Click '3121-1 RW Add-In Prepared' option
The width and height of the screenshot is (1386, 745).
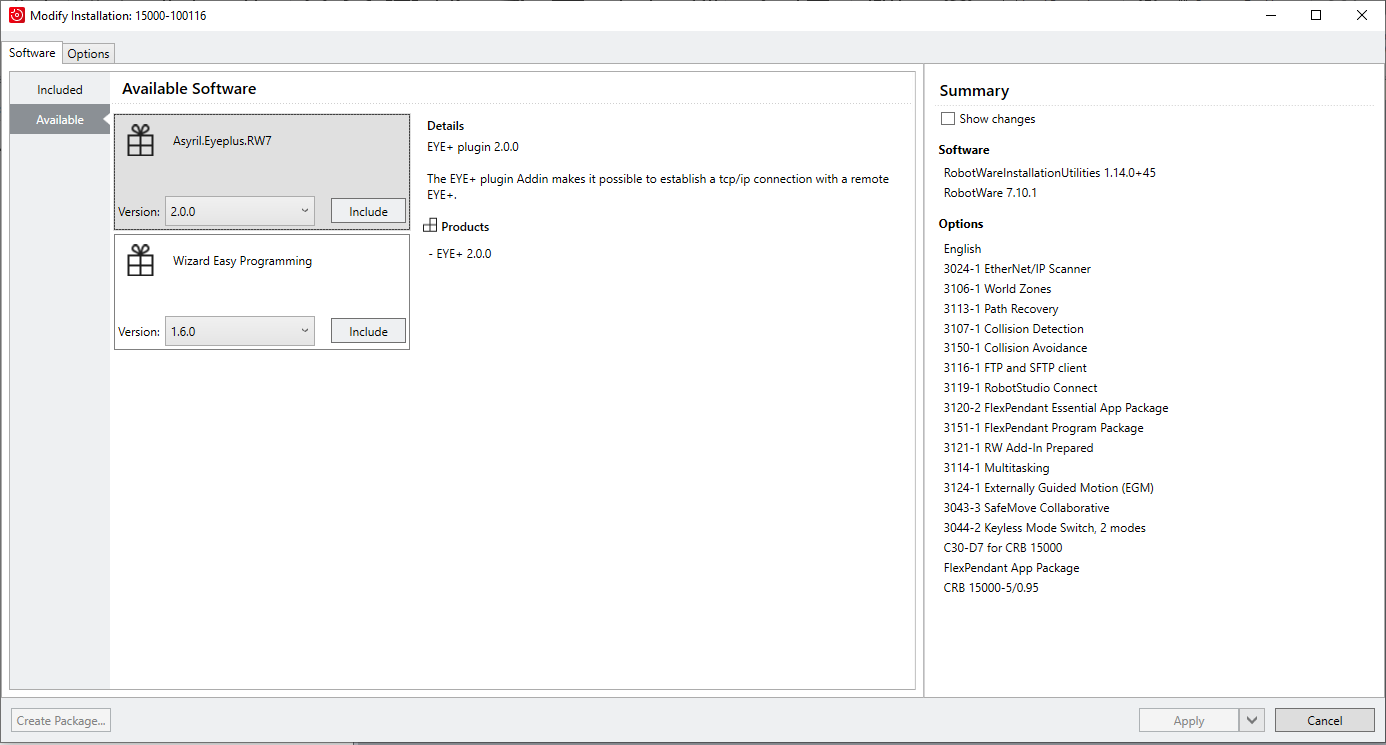(1018, 448)
